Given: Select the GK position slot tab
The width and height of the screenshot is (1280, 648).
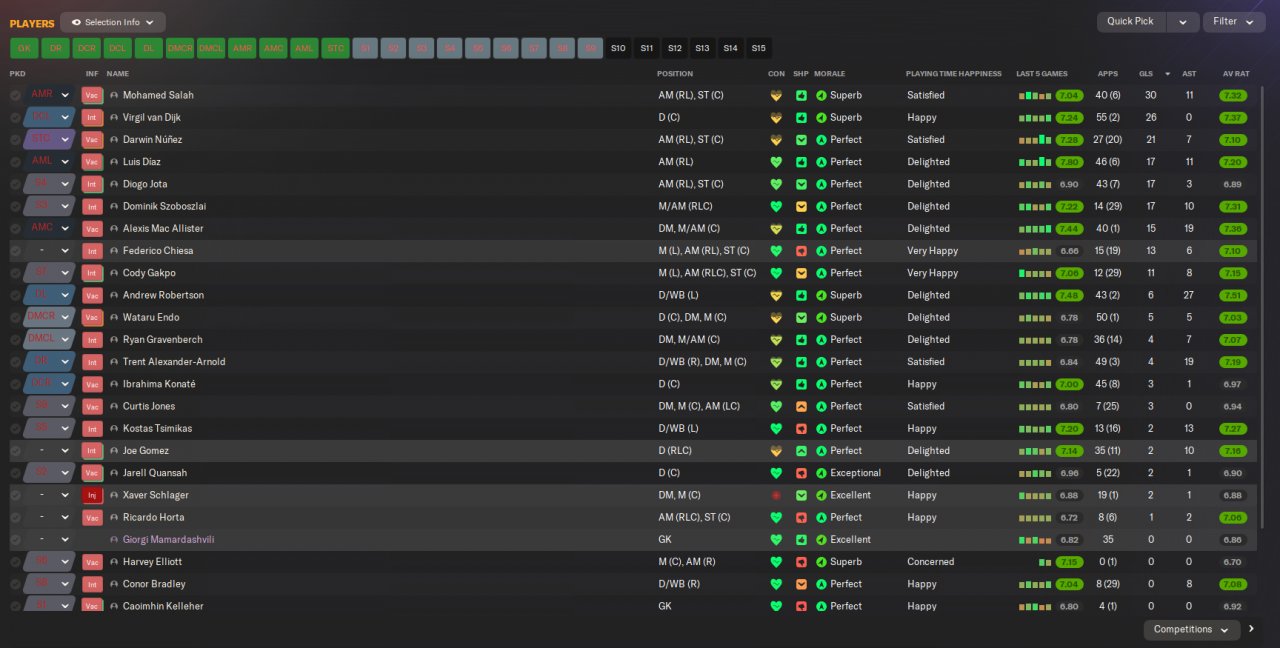Looking at the screenshot, I should (x=24, y=48).
